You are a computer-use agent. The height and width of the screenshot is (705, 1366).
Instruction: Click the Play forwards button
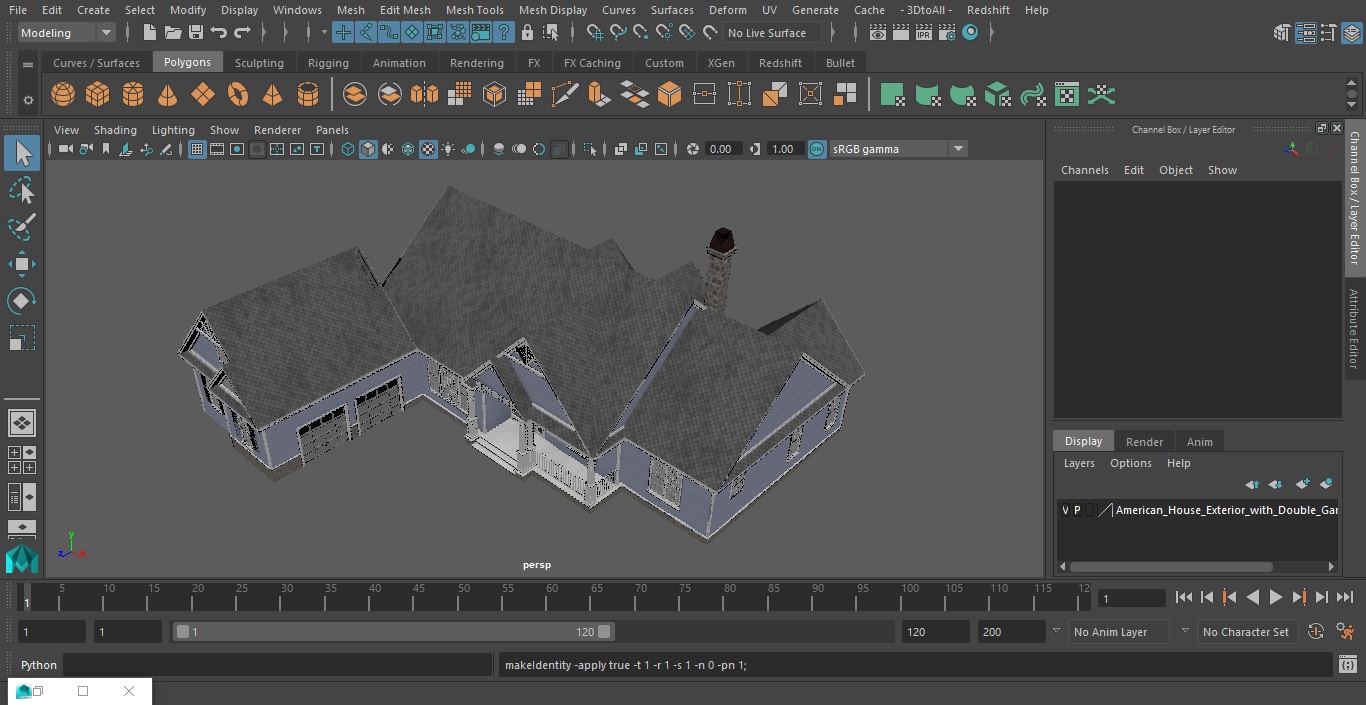coord(1275,597)
